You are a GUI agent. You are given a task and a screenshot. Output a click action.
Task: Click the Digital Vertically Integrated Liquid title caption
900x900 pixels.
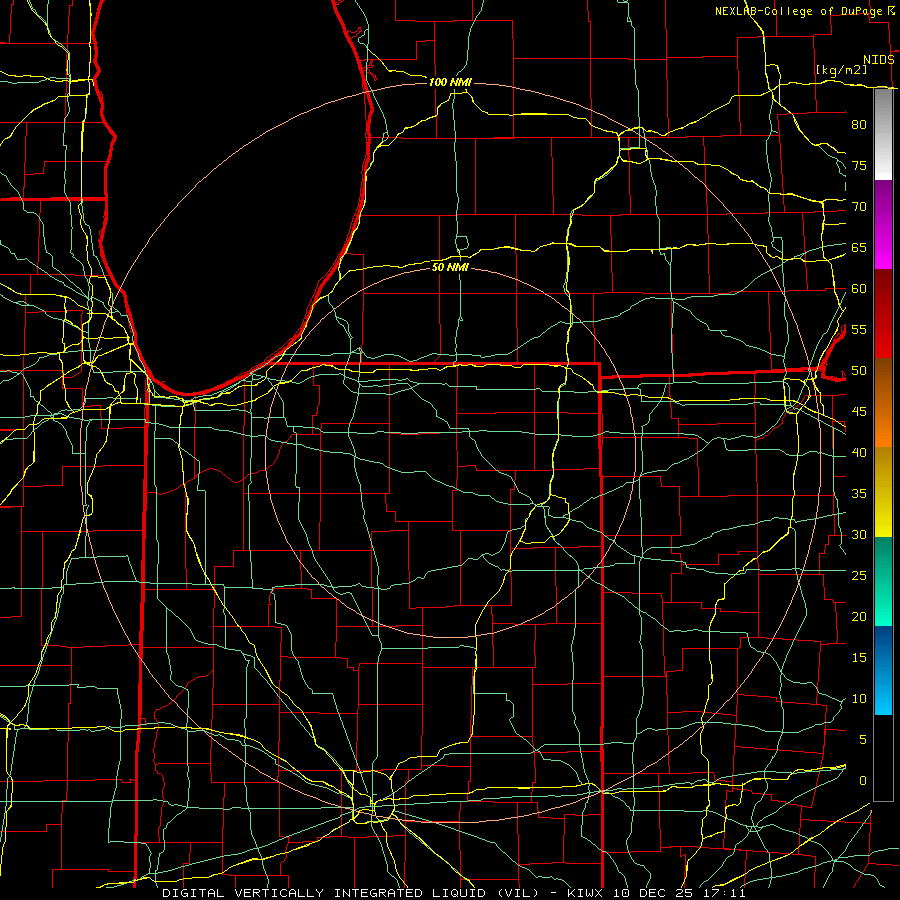[351, 893]
